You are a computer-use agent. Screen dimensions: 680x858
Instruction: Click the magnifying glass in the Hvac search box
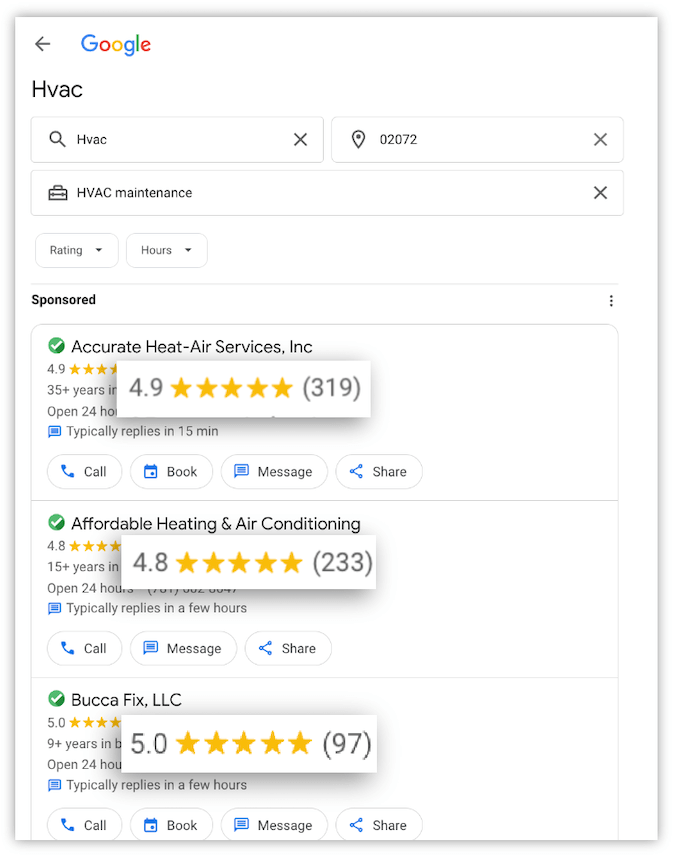coord(57,139)
